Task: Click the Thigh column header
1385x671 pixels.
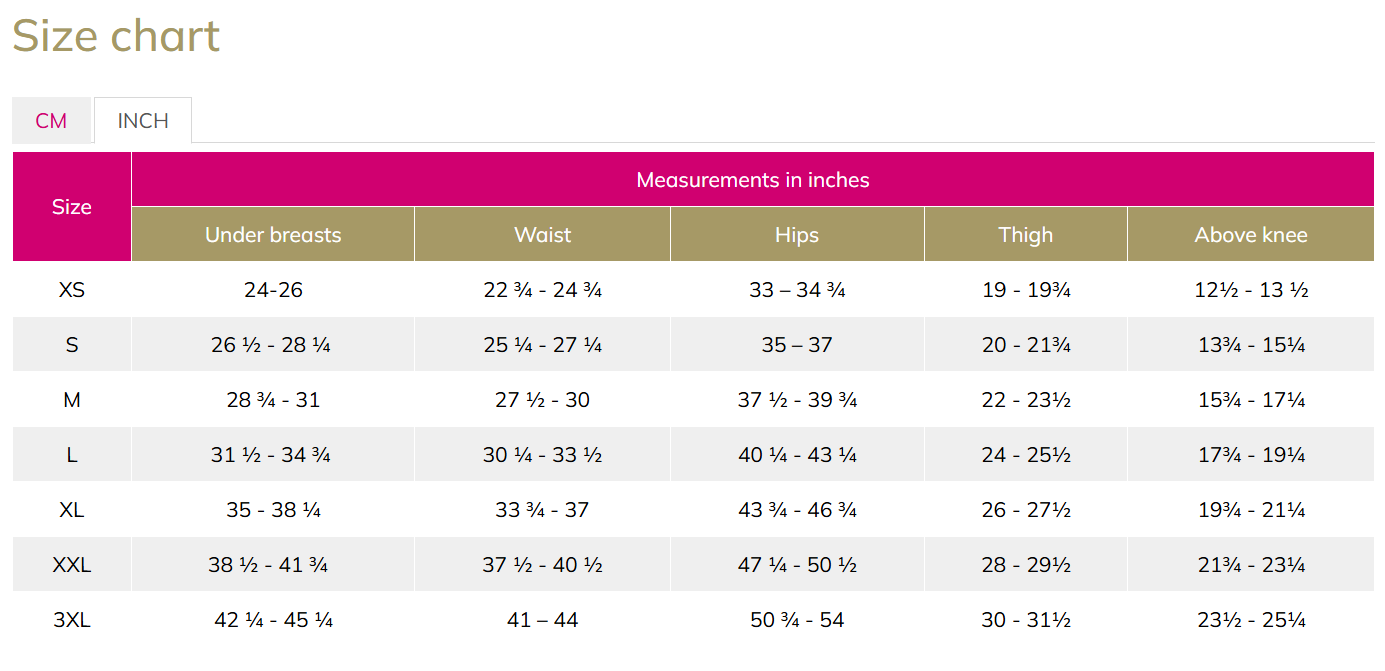Action: point(1026,235)
